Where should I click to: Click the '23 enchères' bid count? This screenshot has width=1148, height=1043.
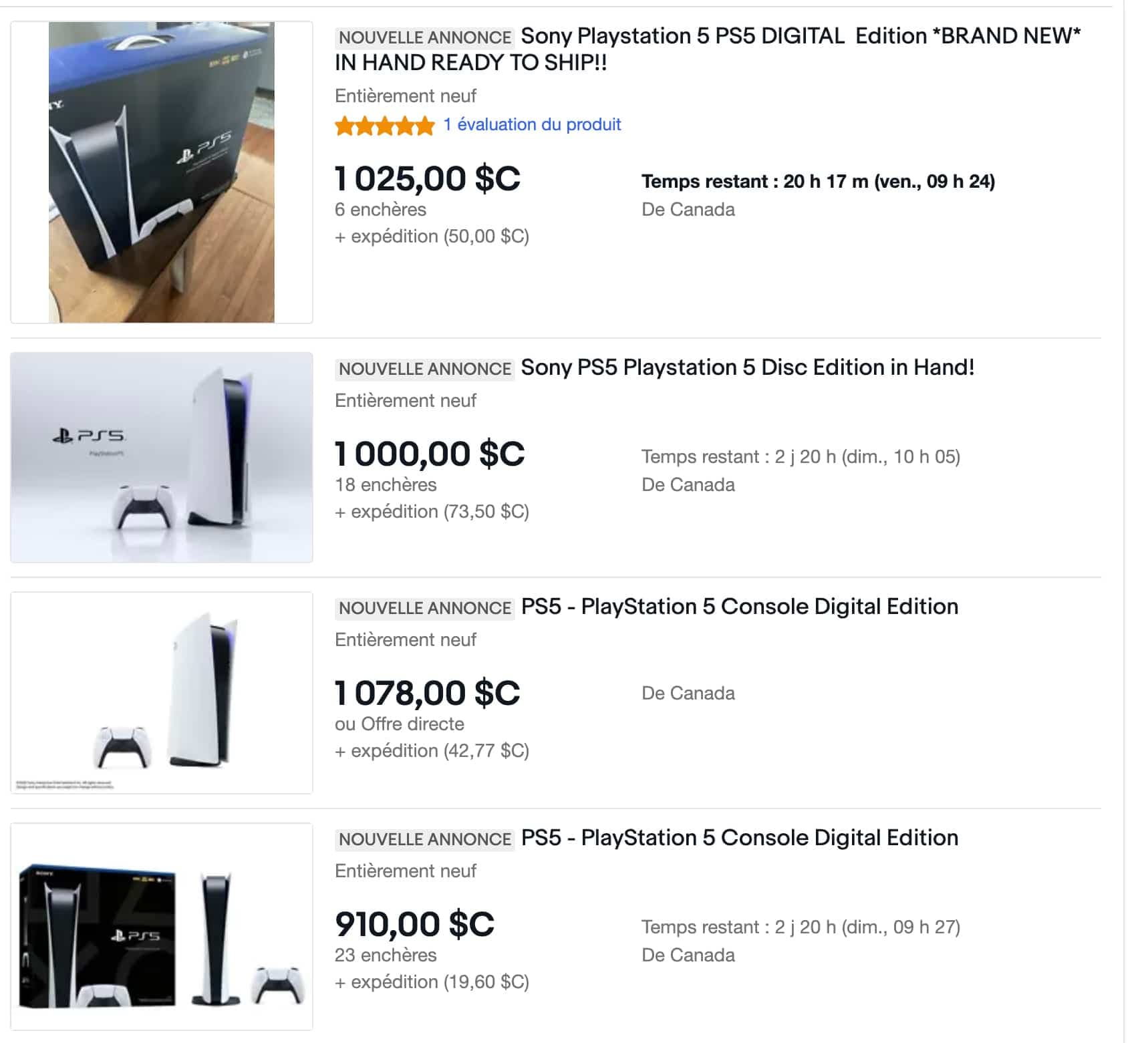386,955
